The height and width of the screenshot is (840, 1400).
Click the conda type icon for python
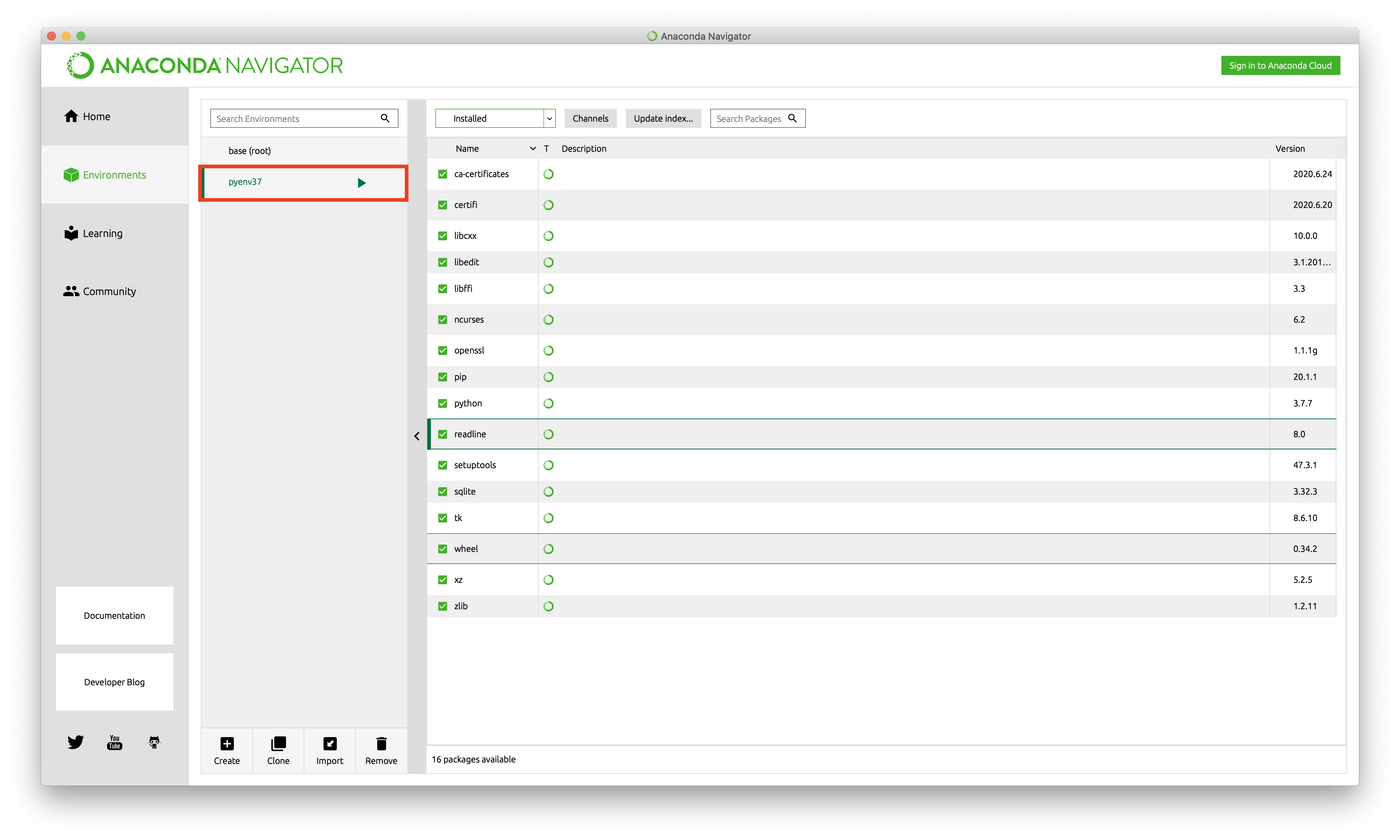tap(548, 403)
